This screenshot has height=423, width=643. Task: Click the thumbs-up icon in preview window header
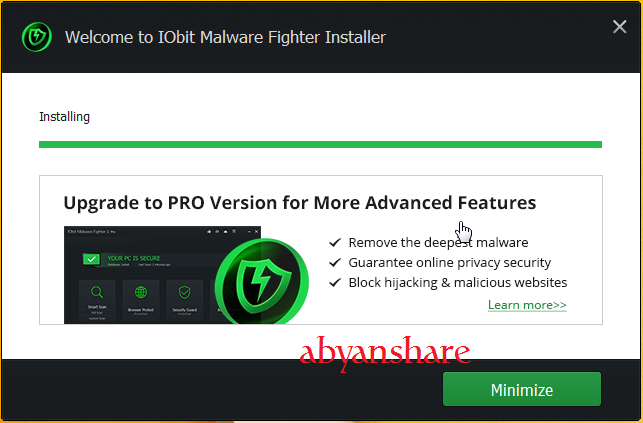tap(209, 232)
